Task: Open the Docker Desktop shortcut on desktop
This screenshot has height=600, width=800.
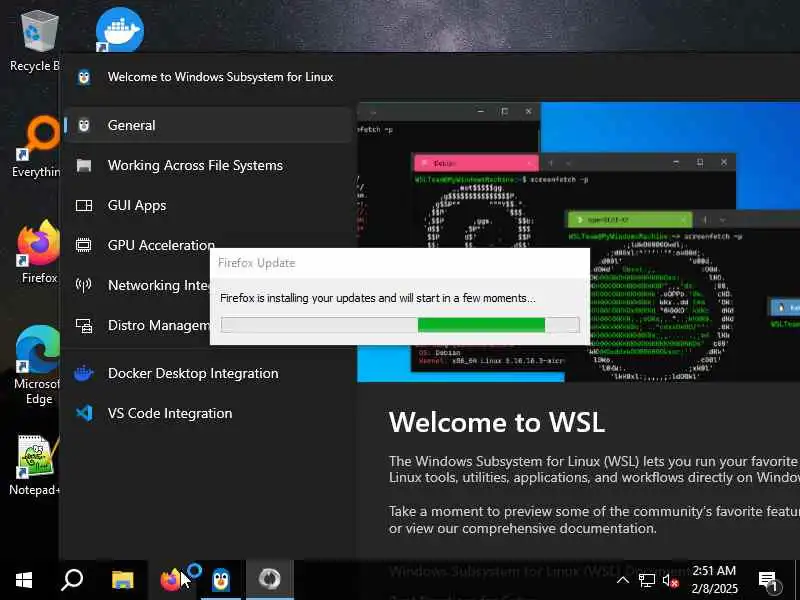Action: tap(119, 30)
